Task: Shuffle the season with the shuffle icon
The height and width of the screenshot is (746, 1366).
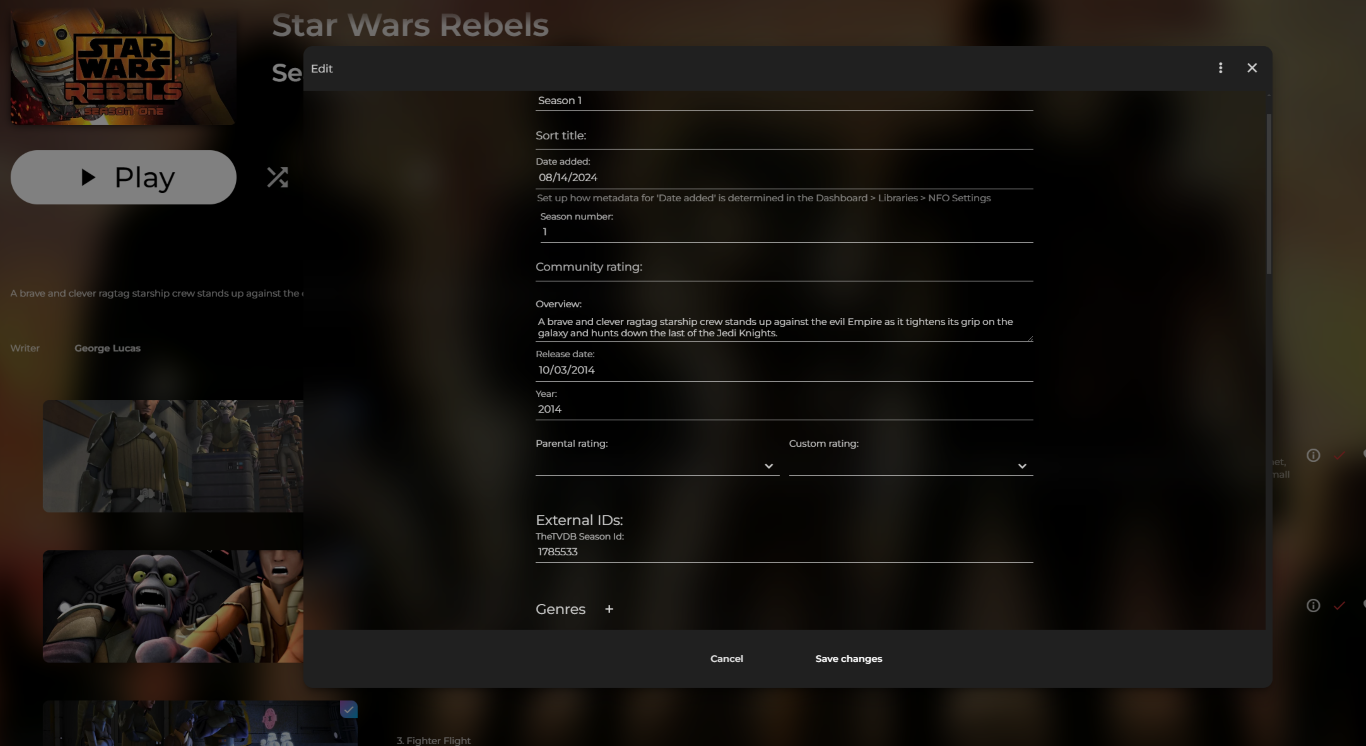Action: coord(277,178)
